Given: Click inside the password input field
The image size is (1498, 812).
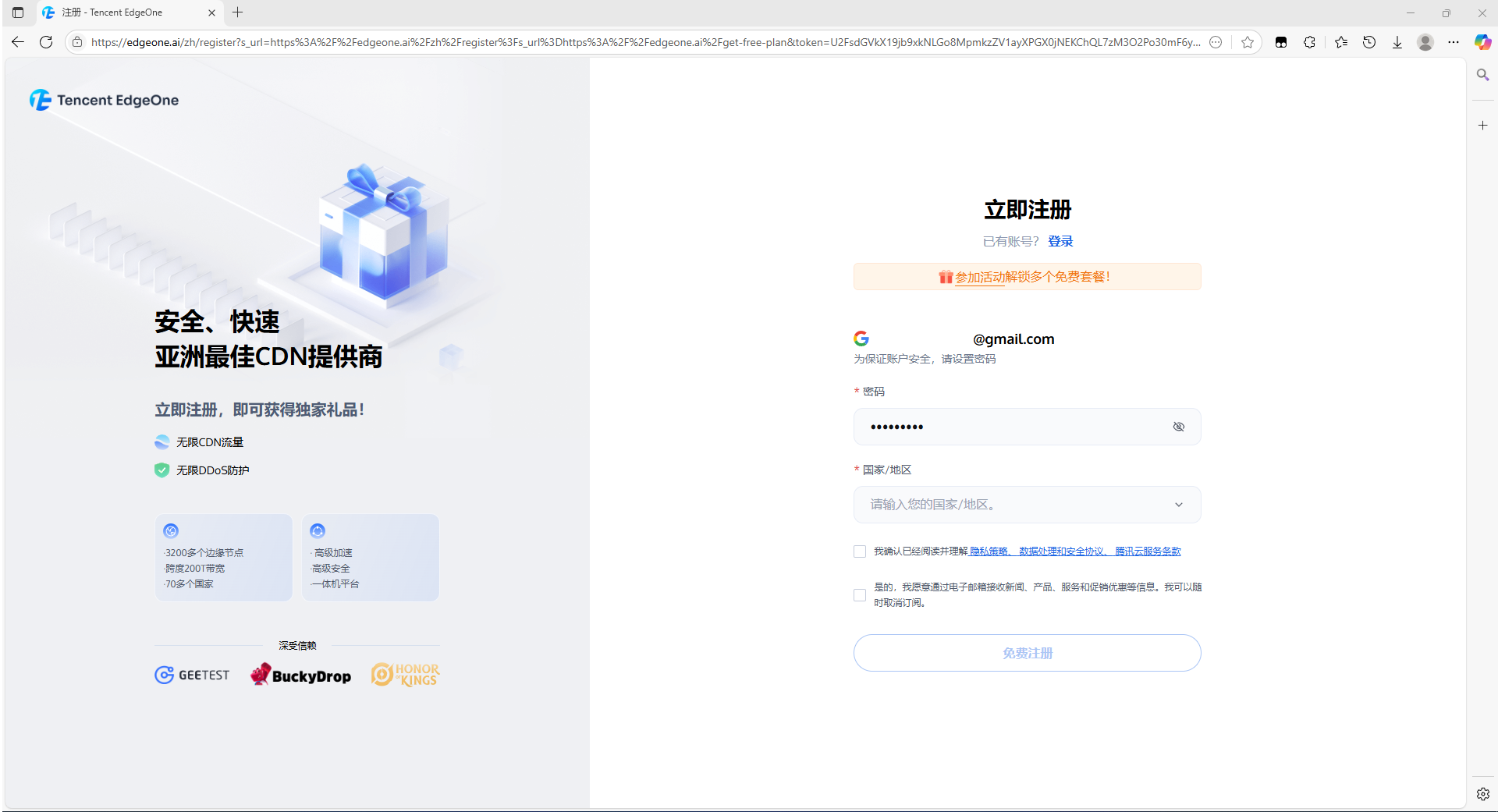Looking at the screenshot, I should coord(1006,427).
